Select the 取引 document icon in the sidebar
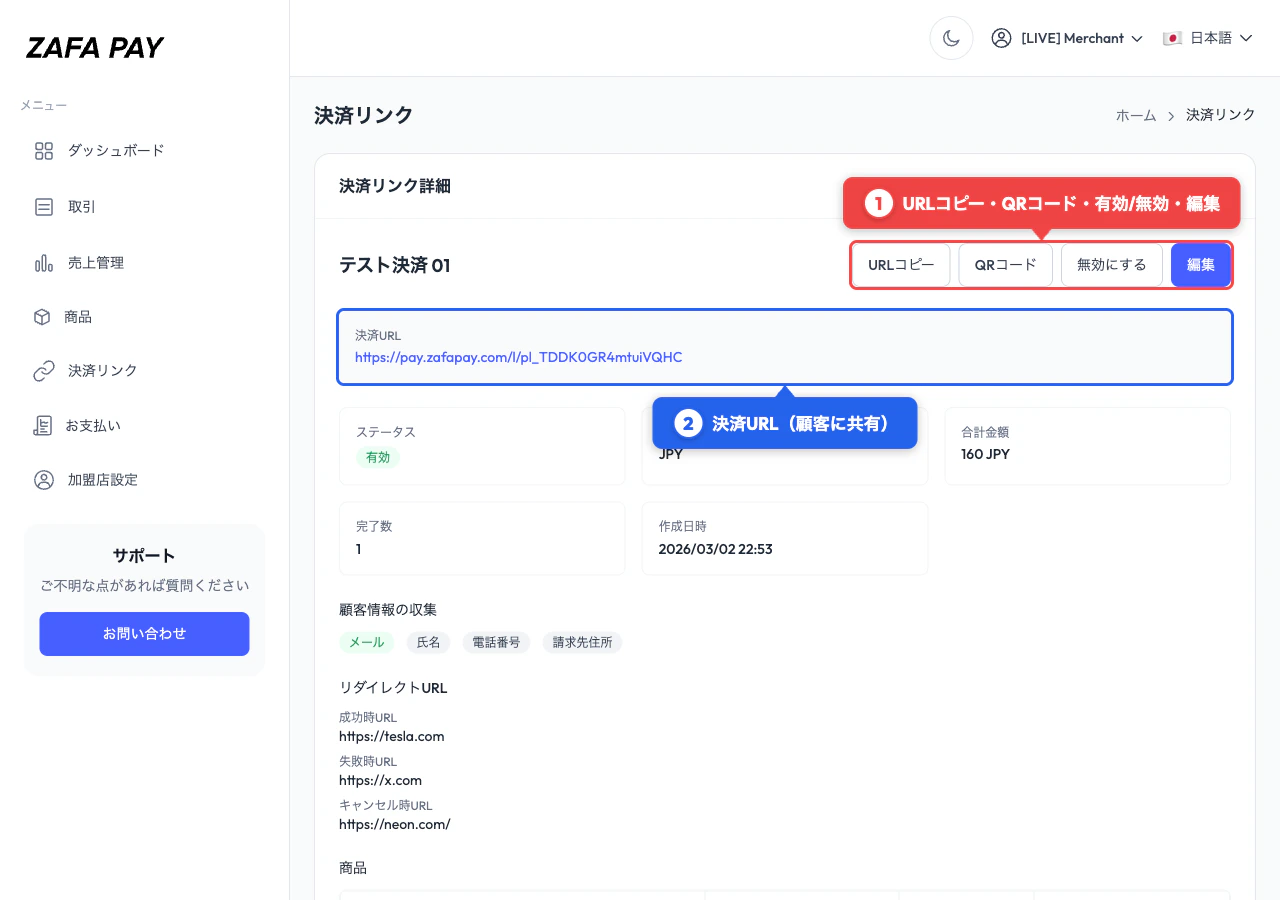This screenshot has width=1280, height=900. [44, 207]
